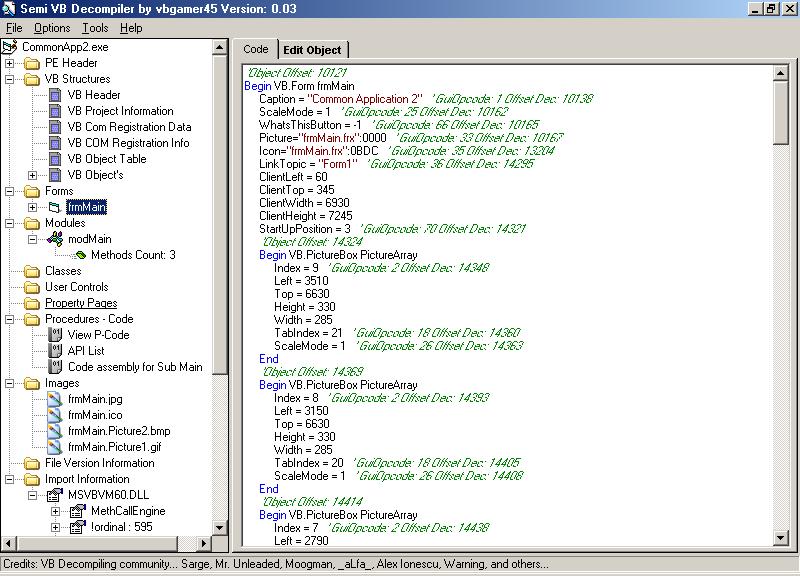Select Code assembly for Sub Main
Viewport: 800px width, 576px height.
click(x=135, y=367)
